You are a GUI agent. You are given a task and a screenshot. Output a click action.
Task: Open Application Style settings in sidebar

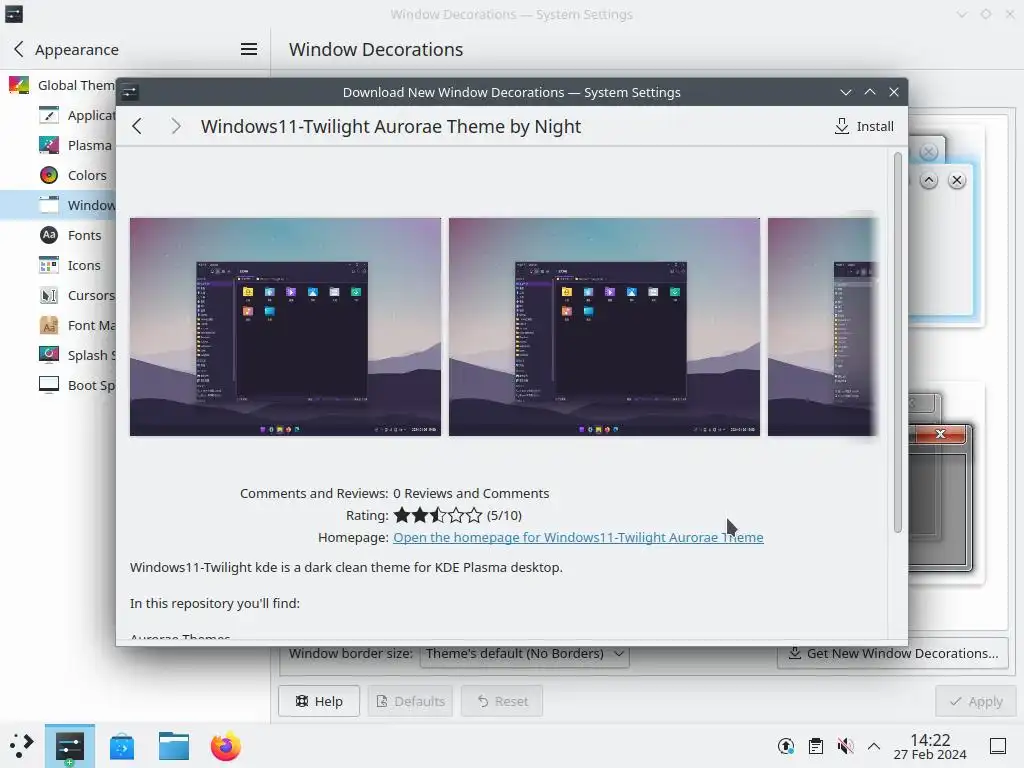coord(76,115)
